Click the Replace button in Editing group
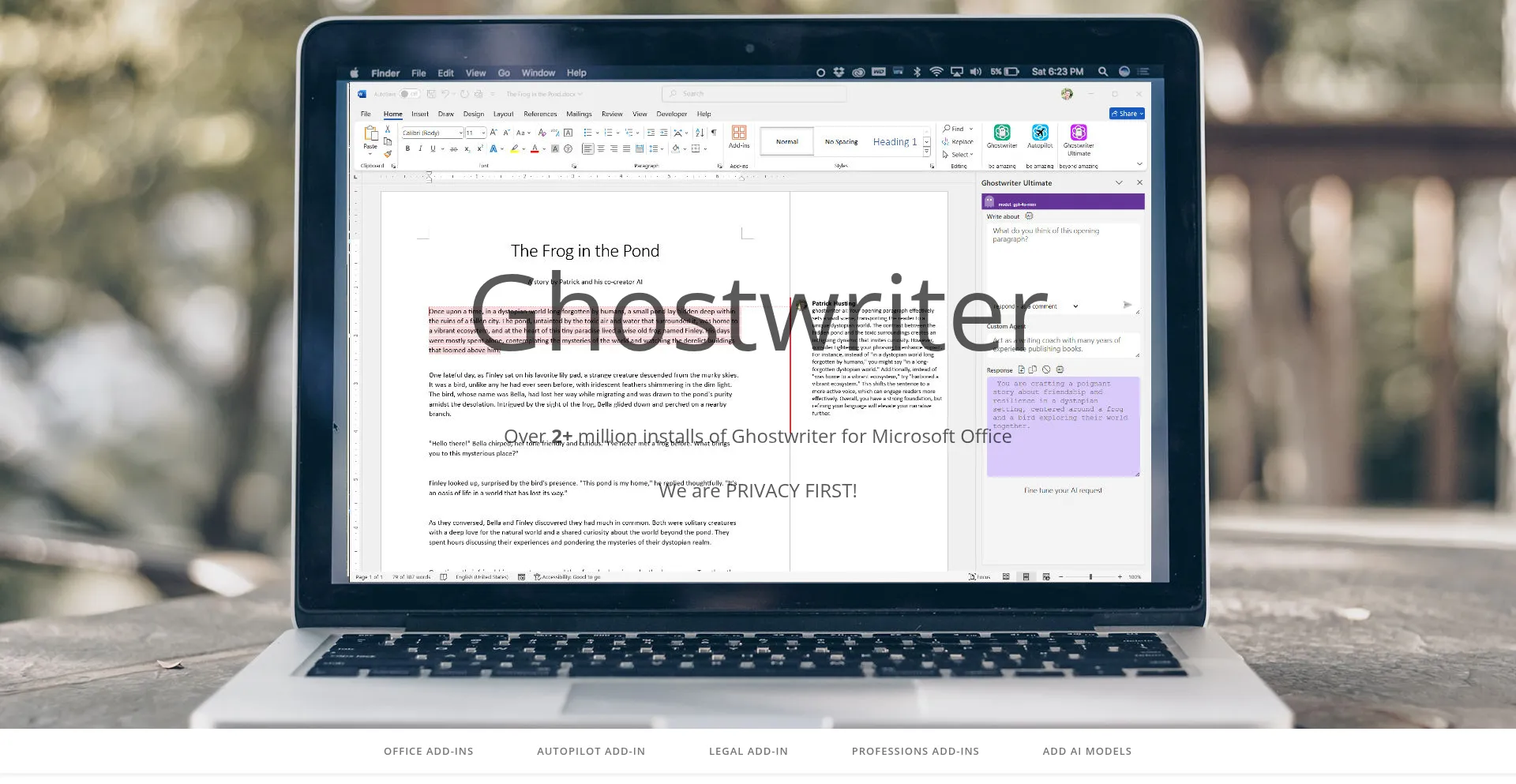 (958, 142)
